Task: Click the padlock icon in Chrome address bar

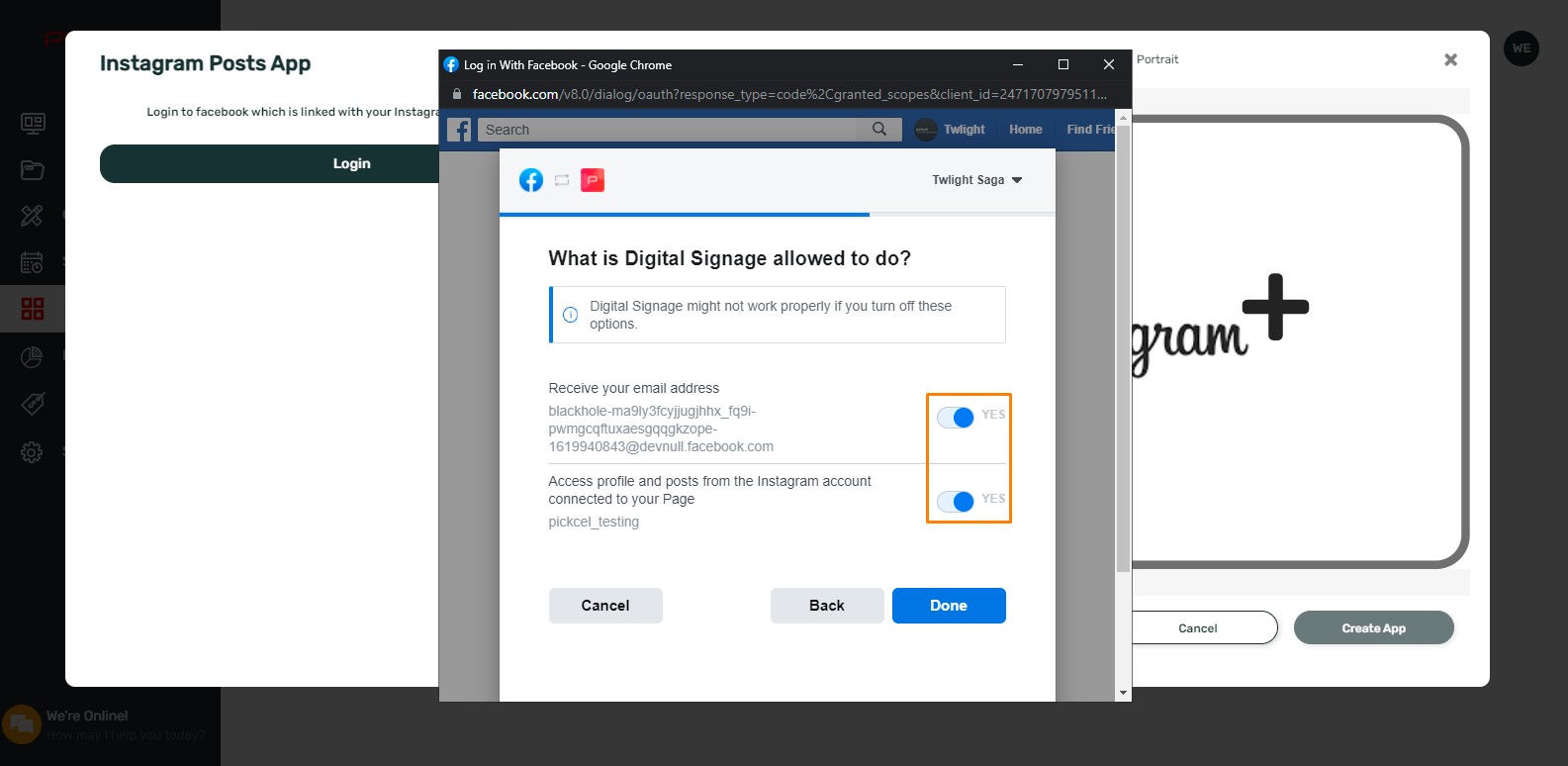Action: [456, 94]
